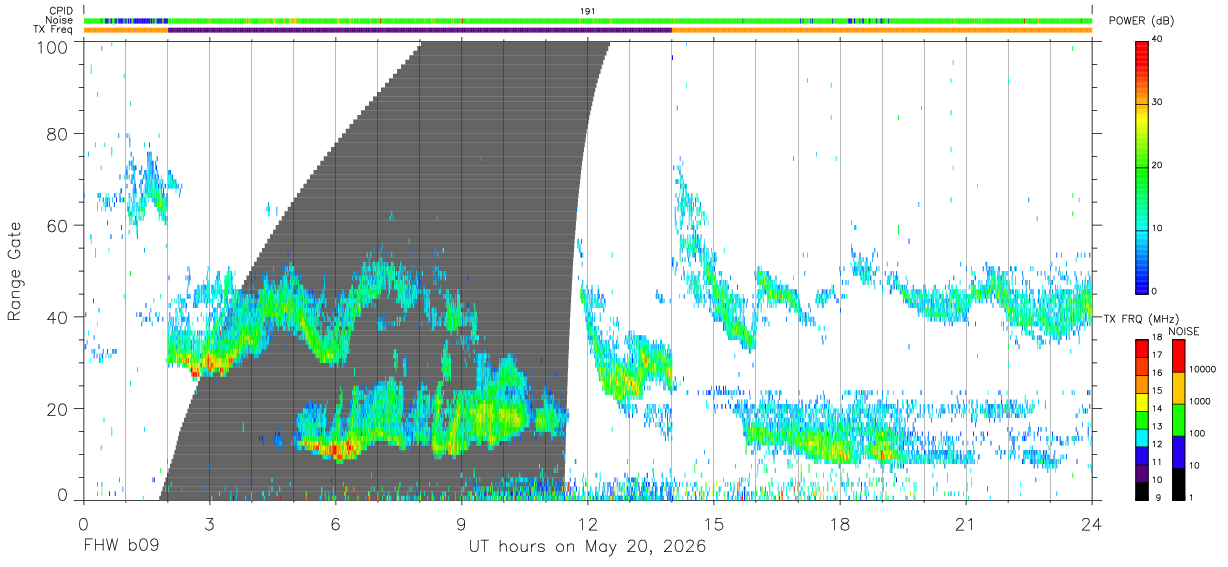Click noise scale value '1000'
The width and height of the screenshot is (1228, 567).
(x=1199, y=401)
